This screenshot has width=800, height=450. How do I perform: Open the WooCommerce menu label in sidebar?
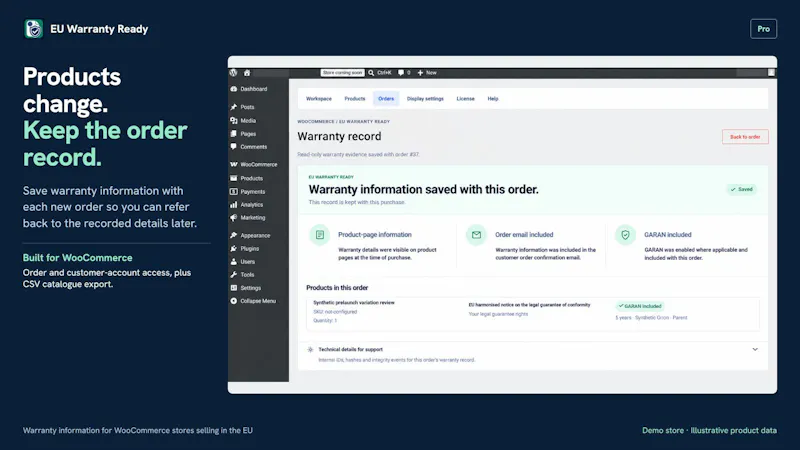pos(259,164)
